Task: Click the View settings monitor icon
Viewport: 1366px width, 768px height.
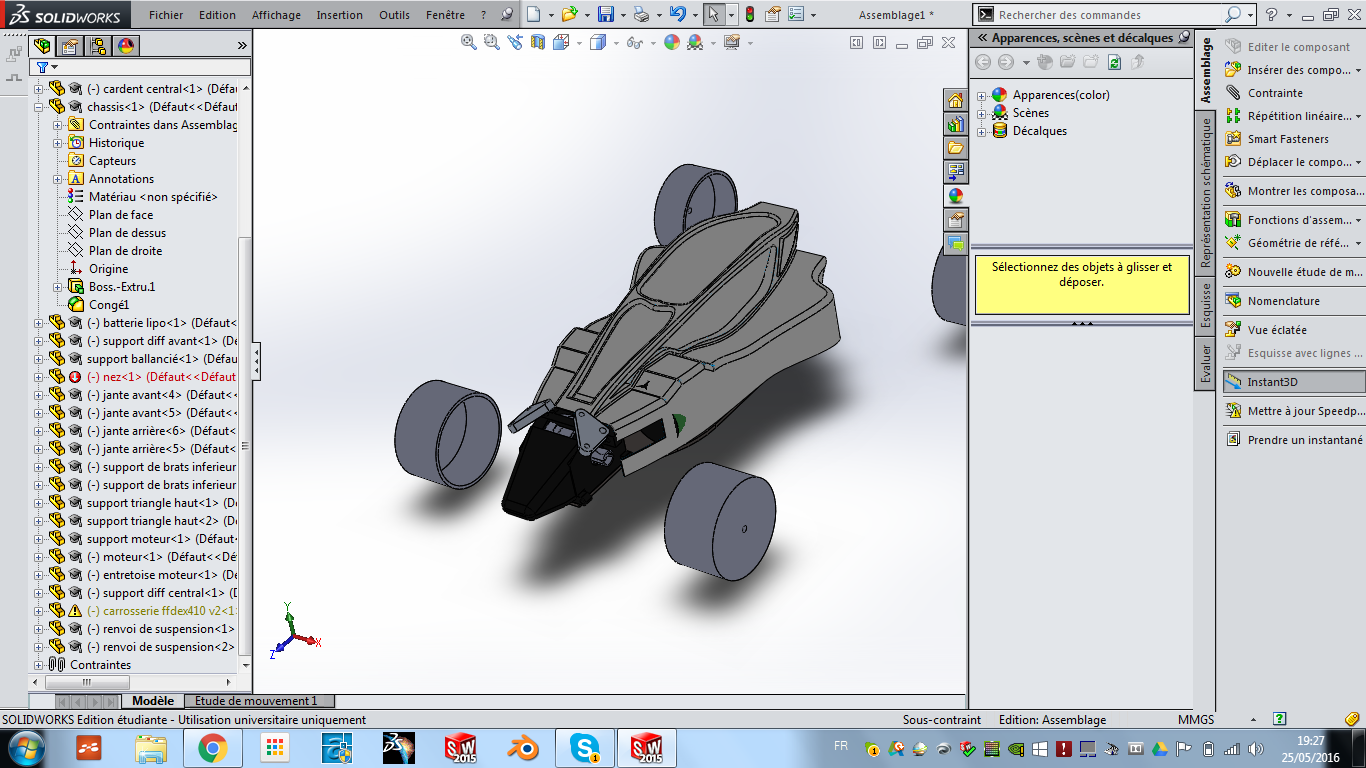Action: click(731, 42)
